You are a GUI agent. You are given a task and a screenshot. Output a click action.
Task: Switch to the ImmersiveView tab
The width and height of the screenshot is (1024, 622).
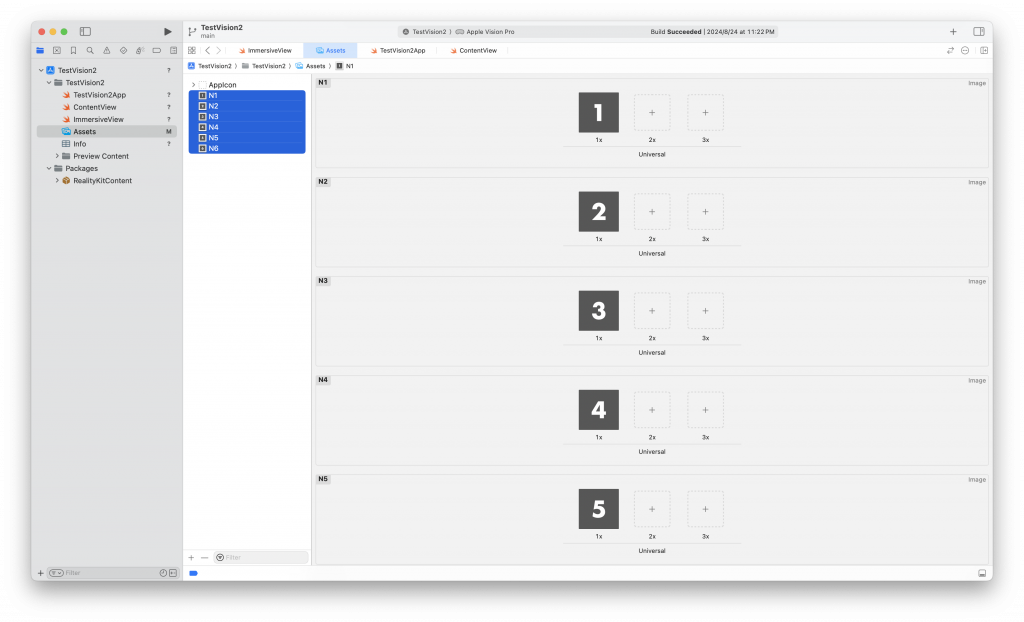[x=265, y=50]
